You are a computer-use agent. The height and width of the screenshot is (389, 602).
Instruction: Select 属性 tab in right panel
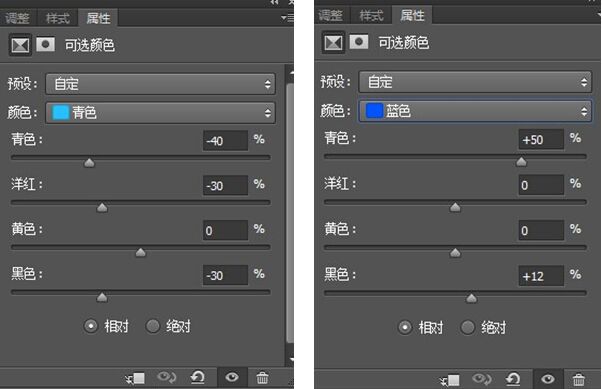pos(412,15)
